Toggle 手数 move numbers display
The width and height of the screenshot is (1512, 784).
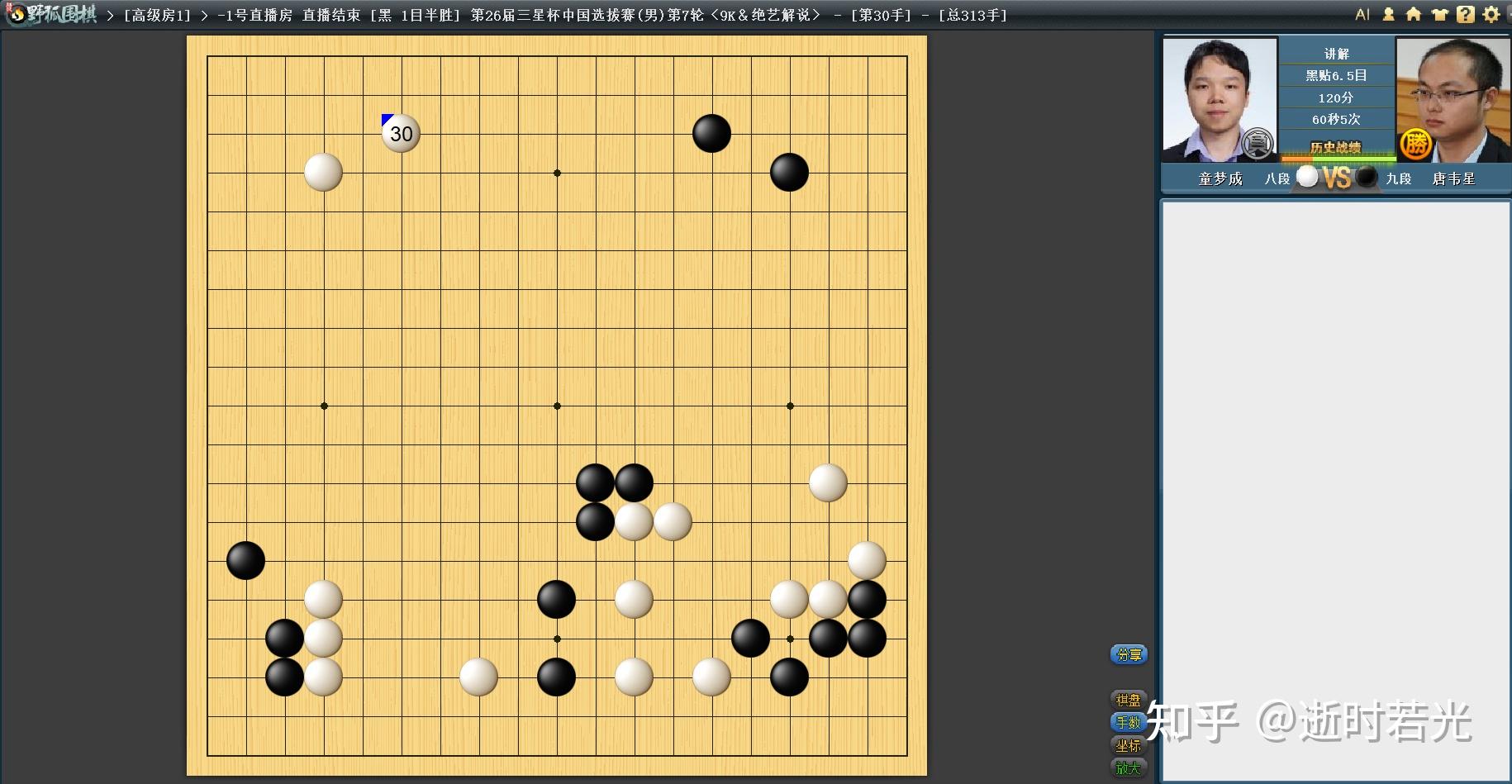click(x=1129, y=721)
